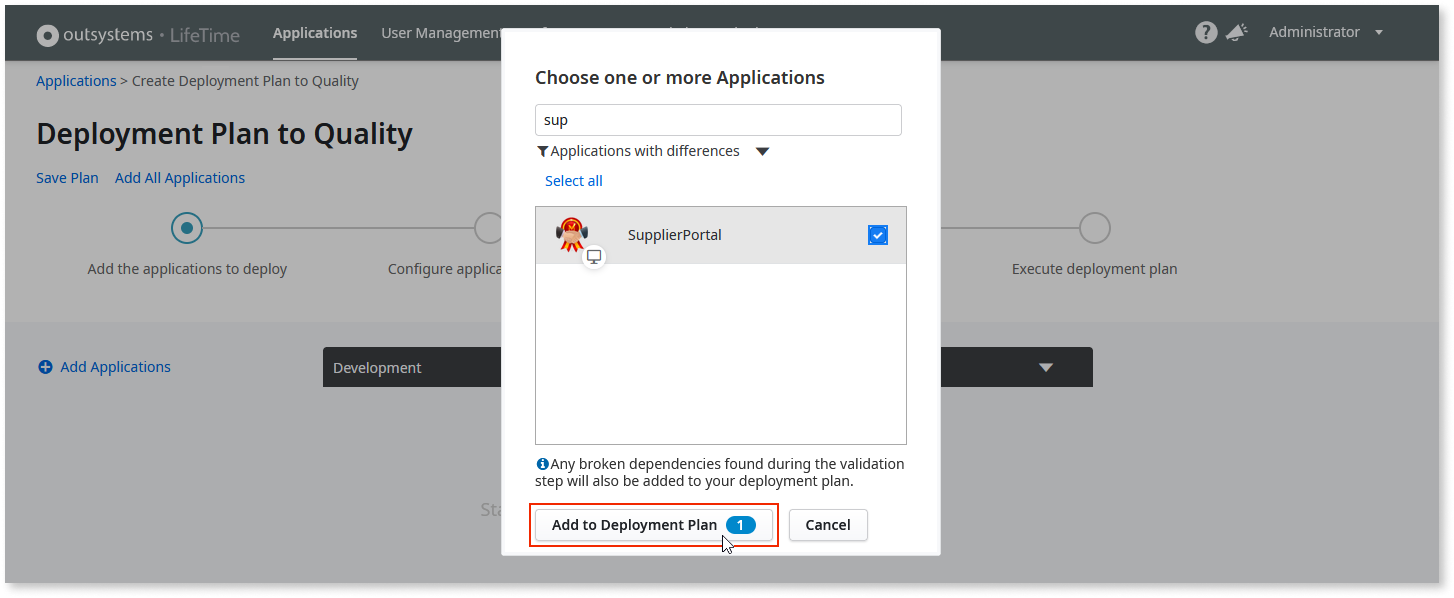Open the User Management menu
1454x598 pixels.
point(442,31)
